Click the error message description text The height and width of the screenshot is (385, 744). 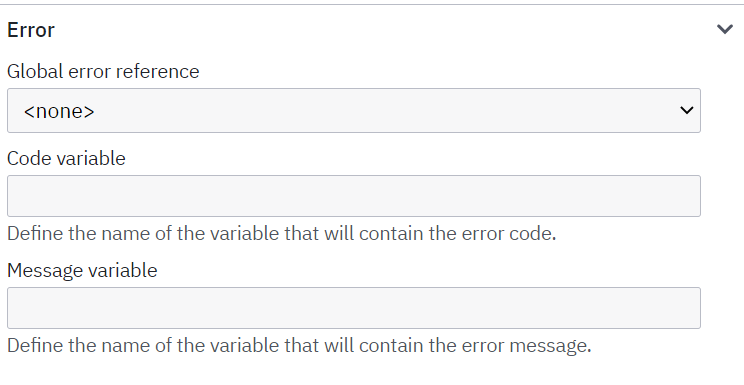tap(299, 345)
